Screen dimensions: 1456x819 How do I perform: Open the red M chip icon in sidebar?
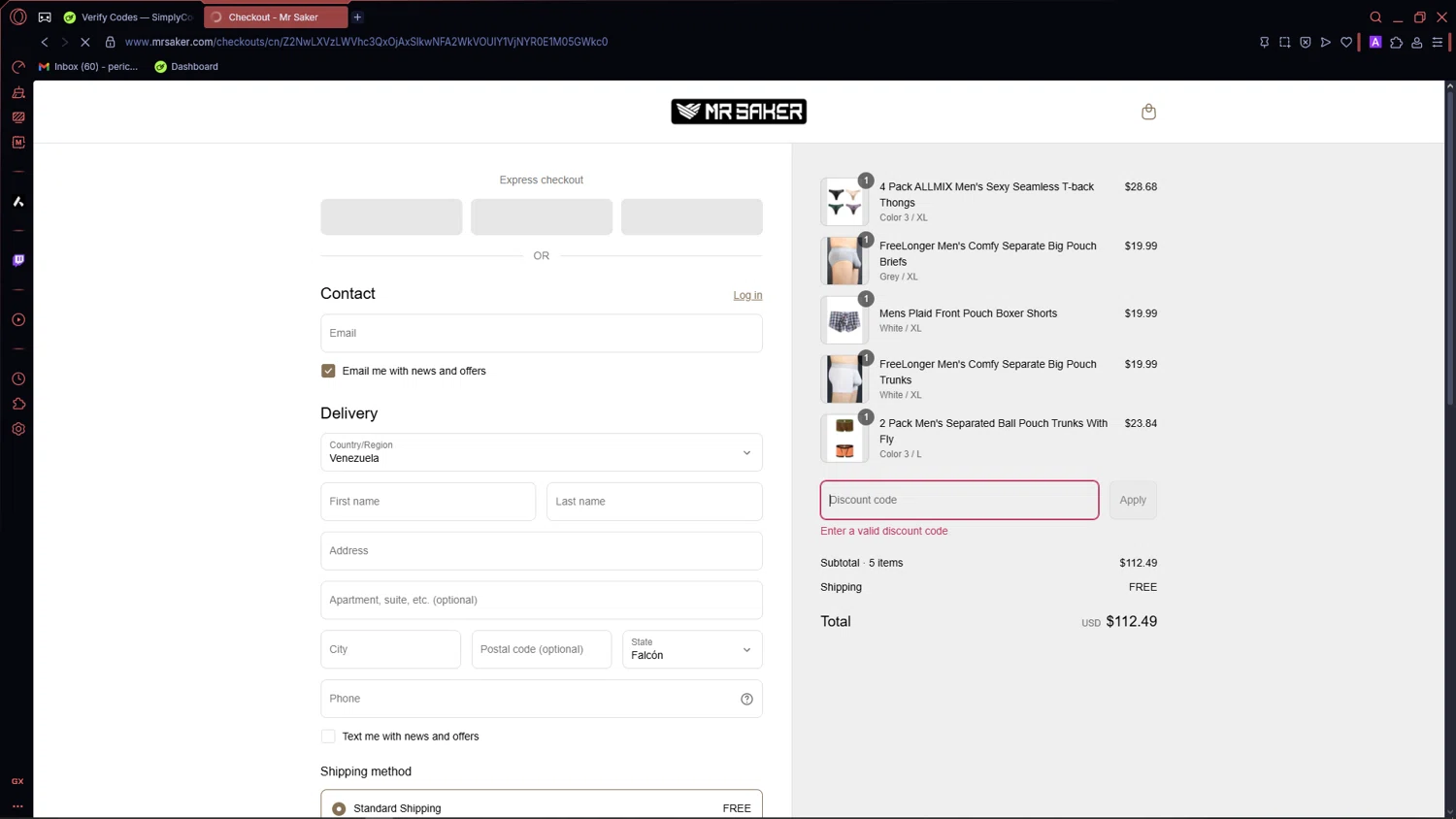coord(18,143)
